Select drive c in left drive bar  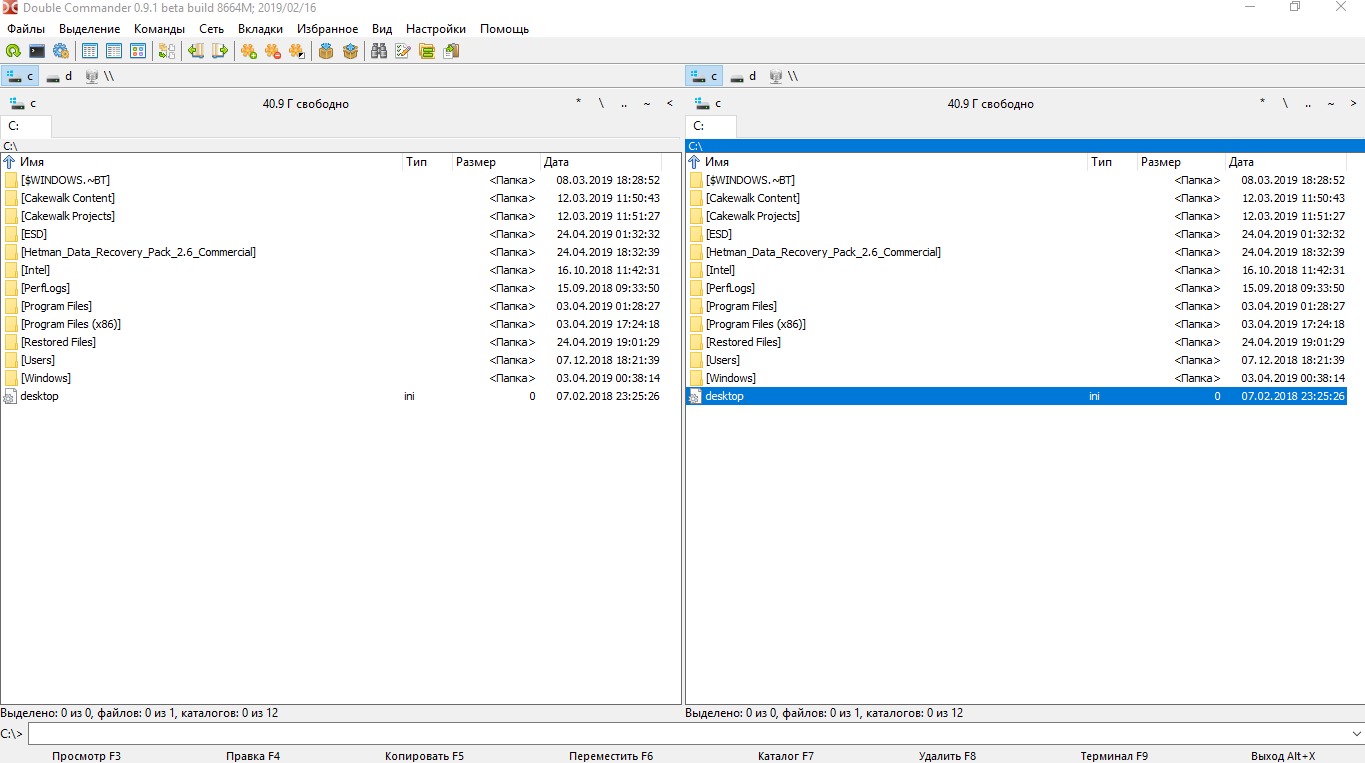pos(20,76)
